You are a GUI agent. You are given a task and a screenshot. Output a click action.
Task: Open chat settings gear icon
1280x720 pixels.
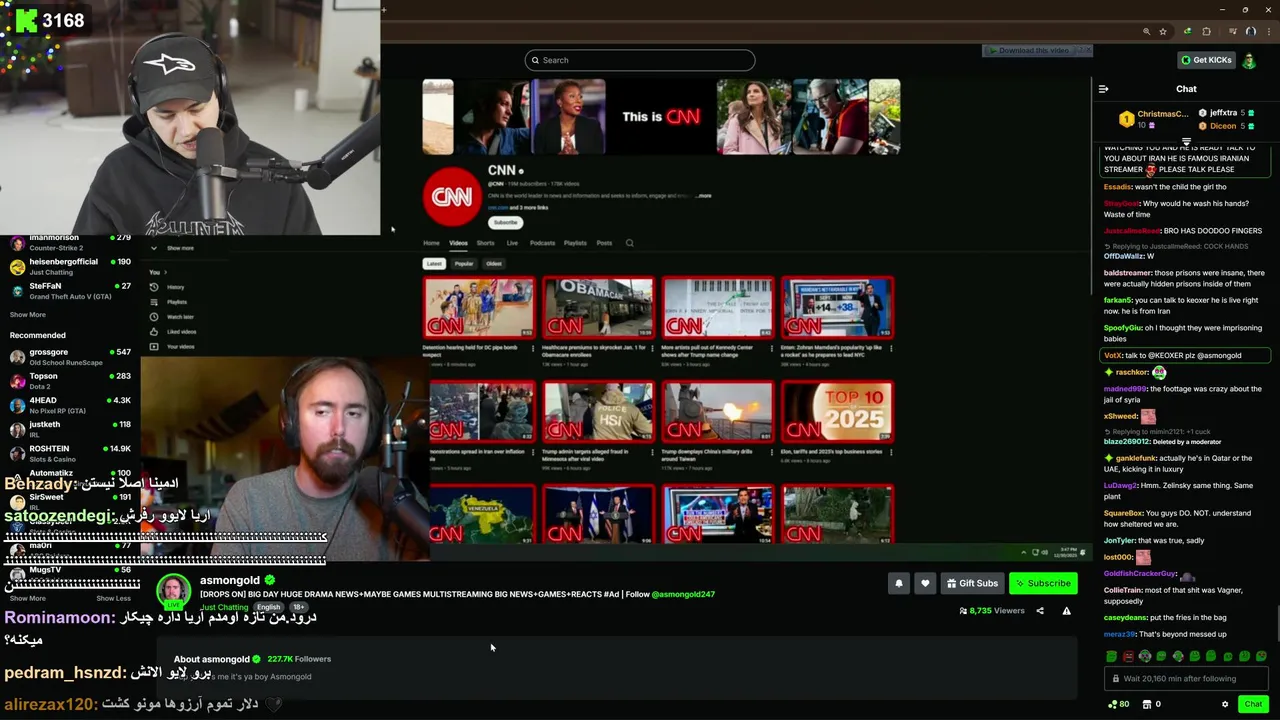click(1225, 704)
